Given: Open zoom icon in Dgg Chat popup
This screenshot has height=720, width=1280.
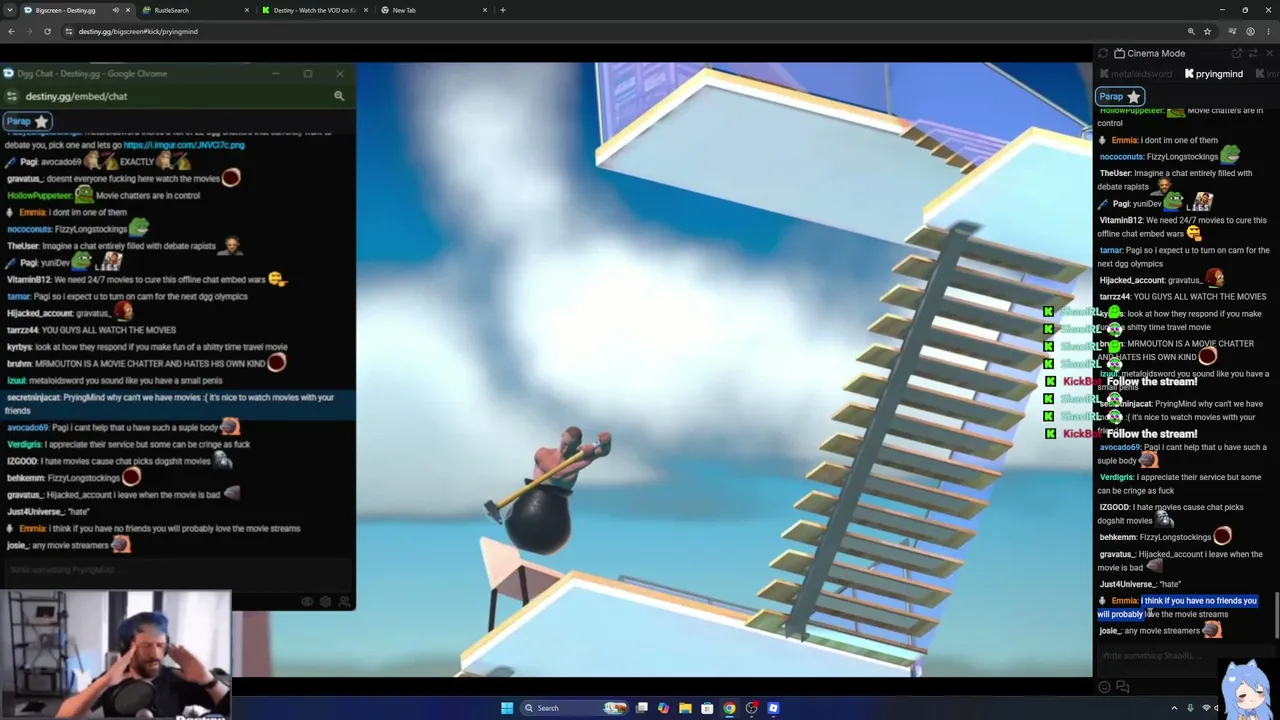Looking at the screenshot, I should (339, 96).
